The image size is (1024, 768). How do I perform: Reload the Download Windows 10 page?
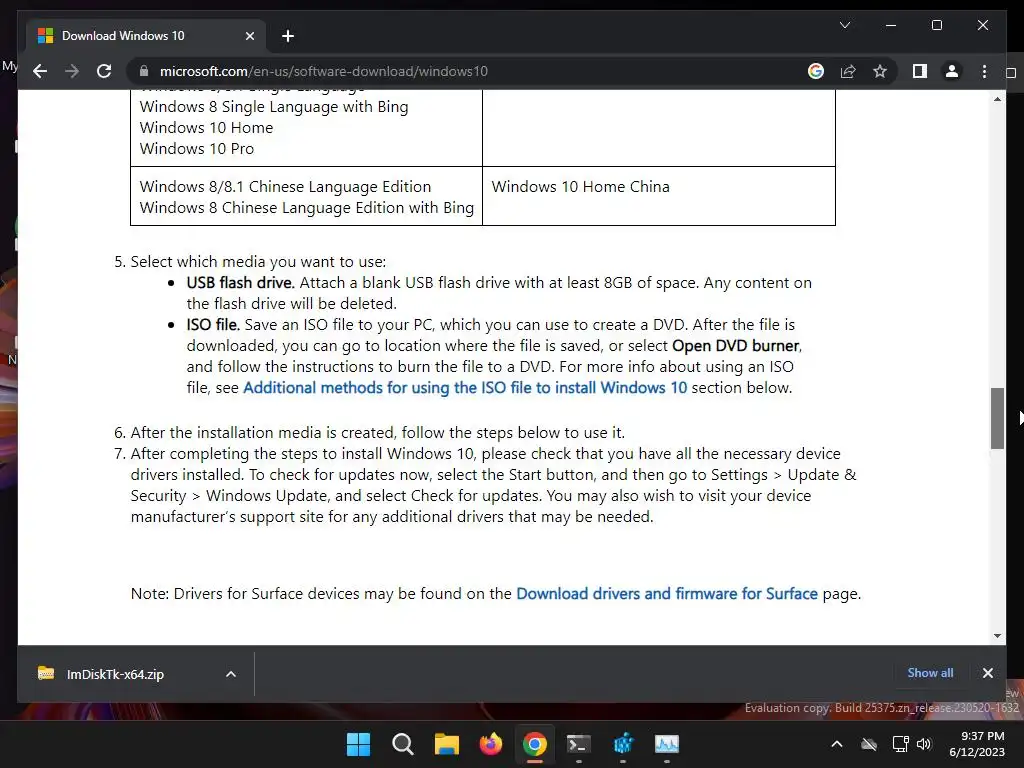pos(104,71)
